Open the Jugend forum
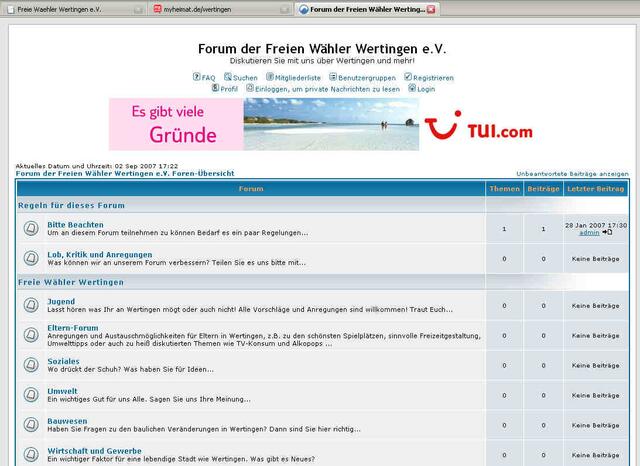This screenshot has height=466, width=640. [61, 301]
